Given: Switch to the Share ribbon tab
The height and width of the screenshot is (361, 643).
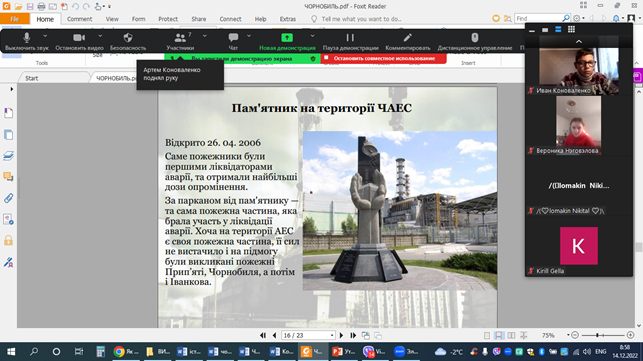Looking at the screenshot, I should [198, 19].
